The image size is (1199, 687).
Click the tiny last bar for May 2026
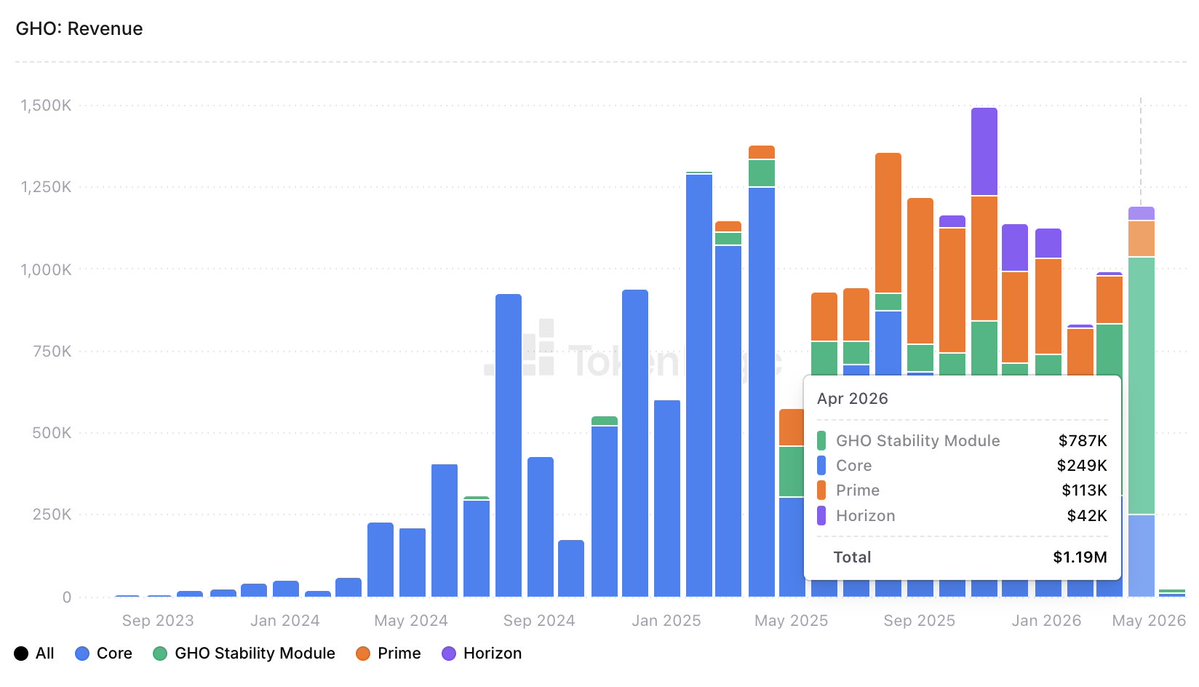pyautogui.click(x=1171, y=593)
